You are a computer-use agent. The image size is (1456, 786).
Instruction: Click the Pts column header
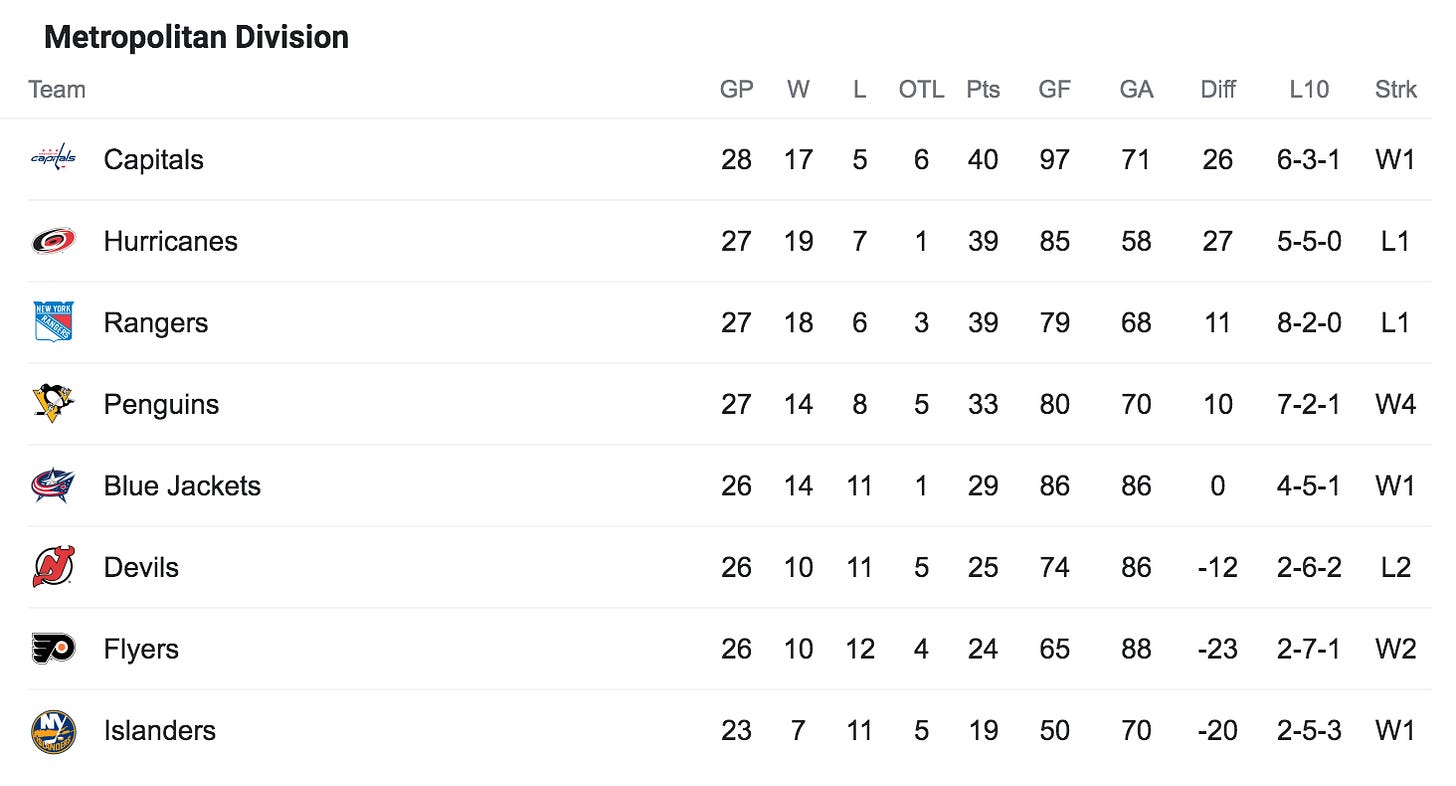coord(983,89)
